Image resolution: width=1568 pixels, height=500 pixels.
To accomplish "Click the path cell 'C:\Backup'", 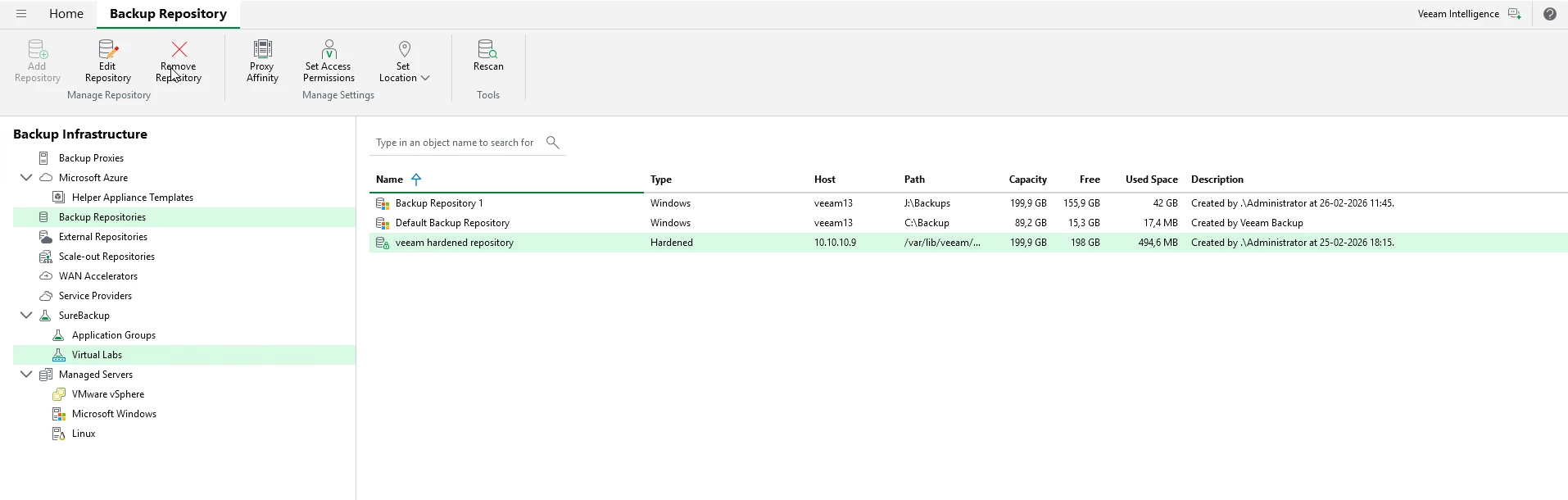I will tap(927, 223).
